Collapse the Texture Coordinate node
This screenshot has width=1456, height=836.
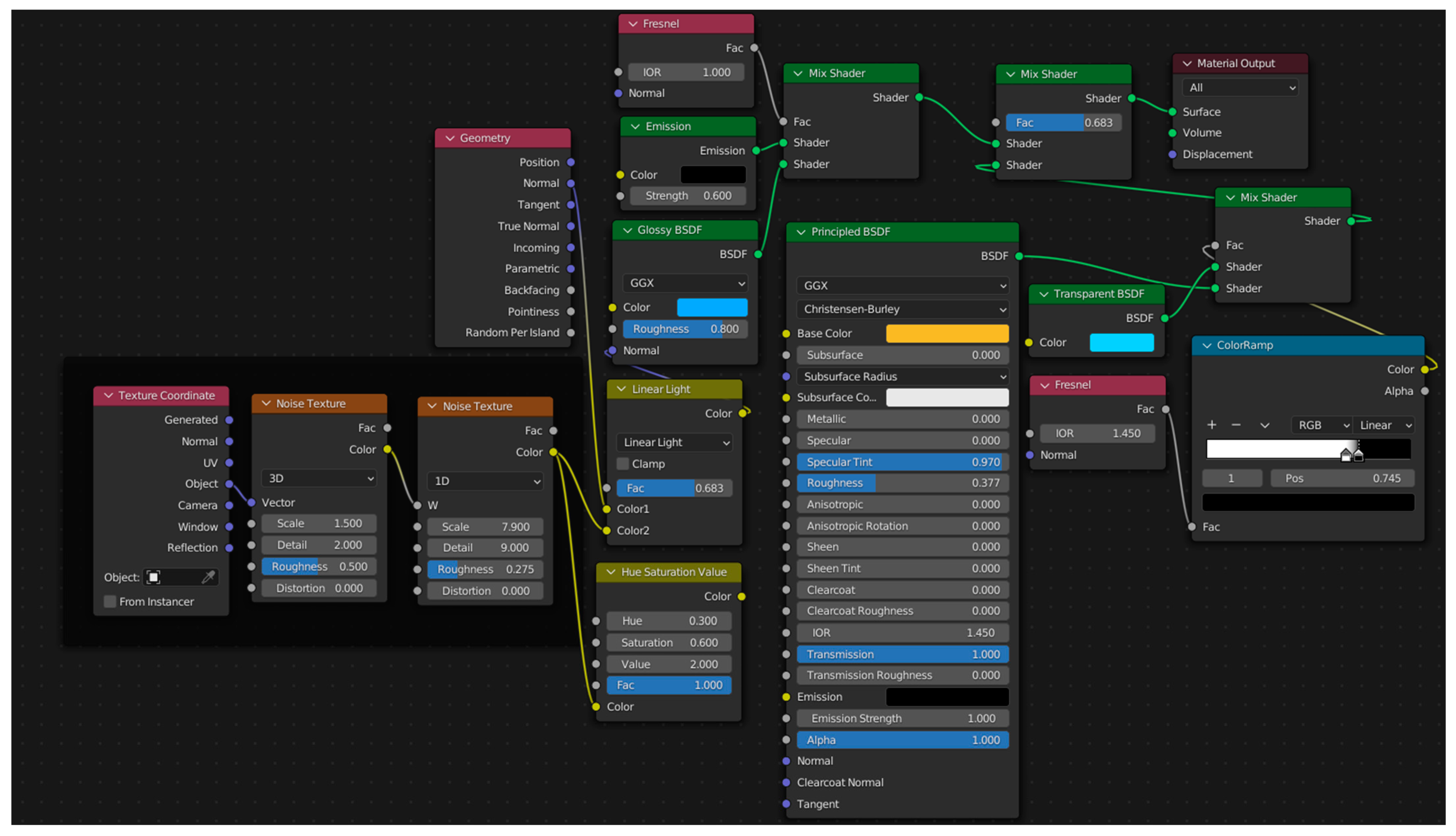(x=109, y=396)
